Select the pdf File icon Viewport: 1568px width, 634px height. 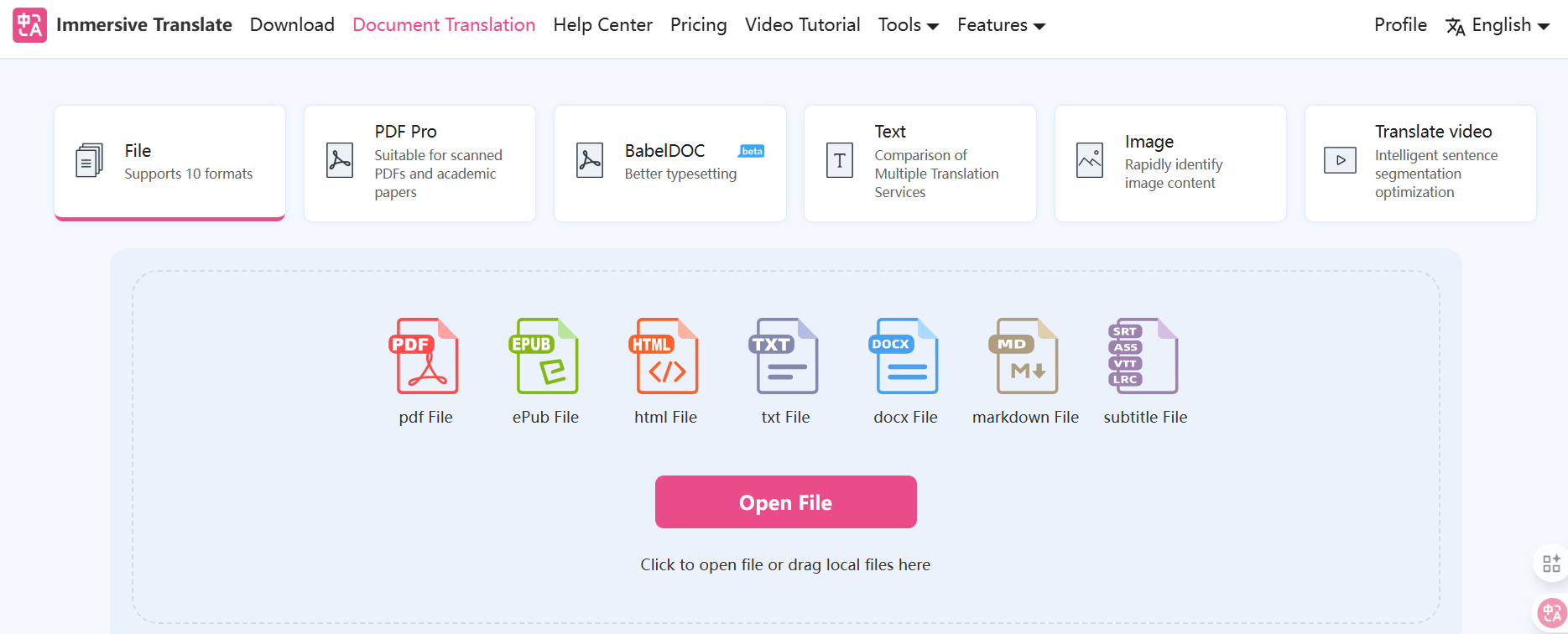[426, 356]
